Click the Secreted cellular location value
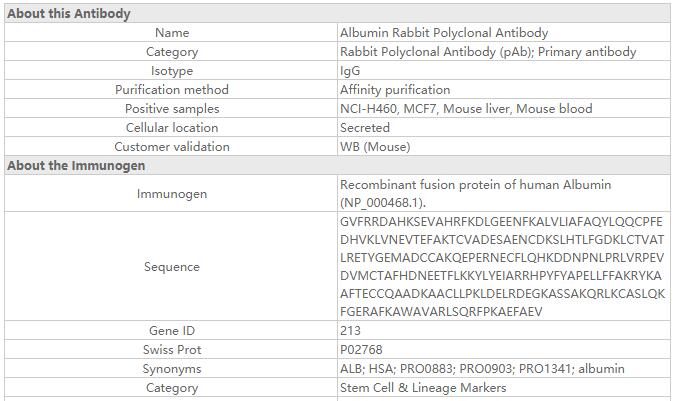Viewport: 686px width, 401px height. (365, 128)
